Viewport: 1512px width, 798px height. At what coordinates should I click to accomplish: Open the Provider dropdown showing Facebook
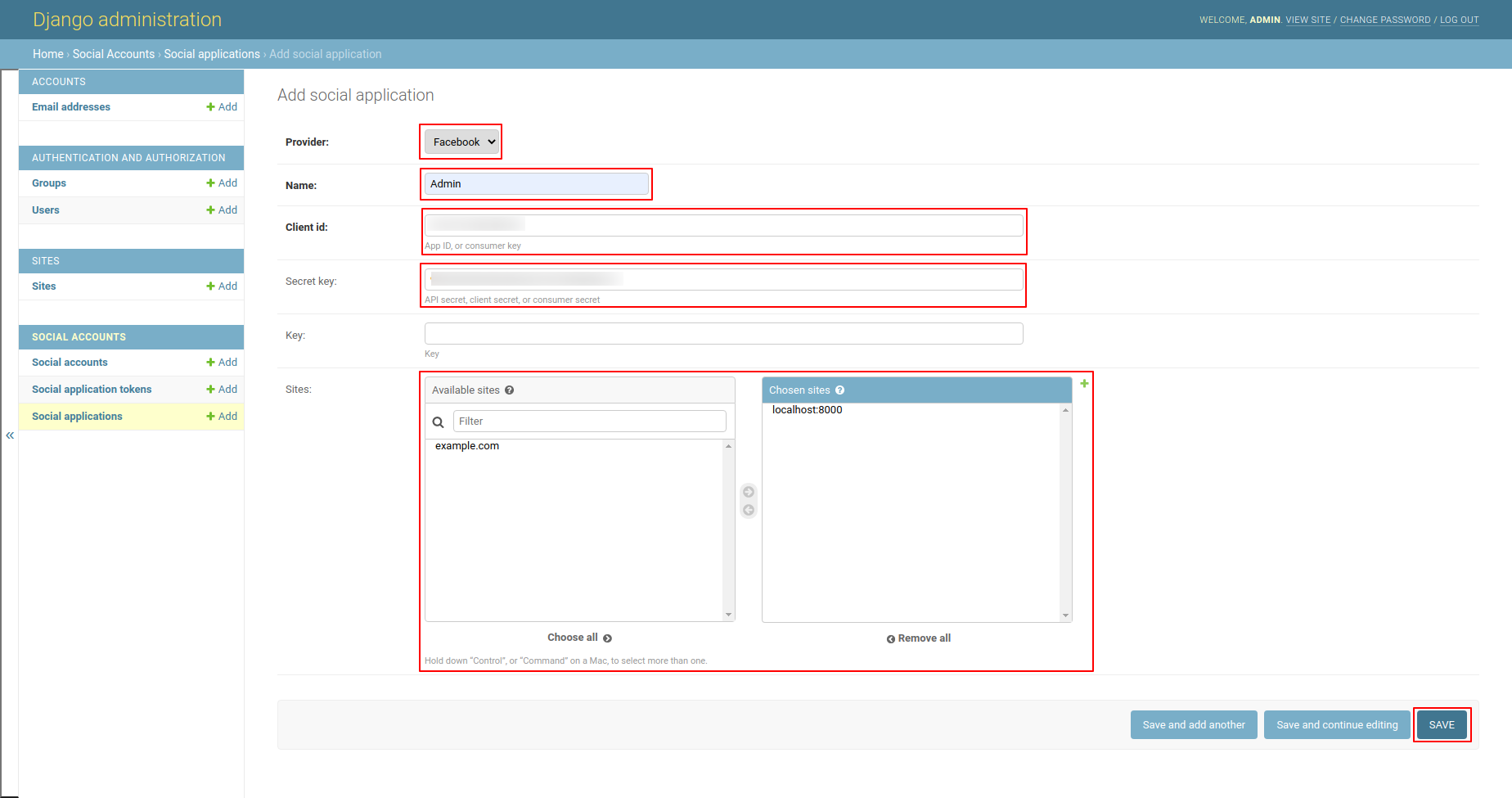(x=461, y=141)
